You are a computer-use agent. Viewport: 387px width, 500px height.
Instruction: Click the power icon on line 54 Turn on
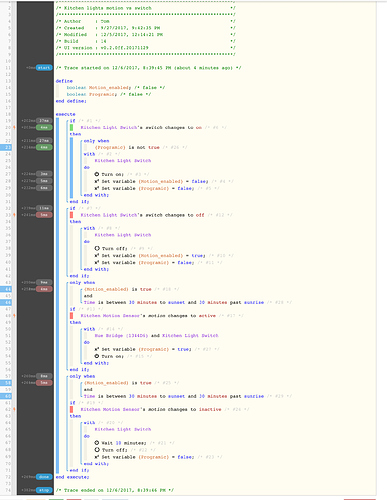pyautogui.click(x=97, y=356)
